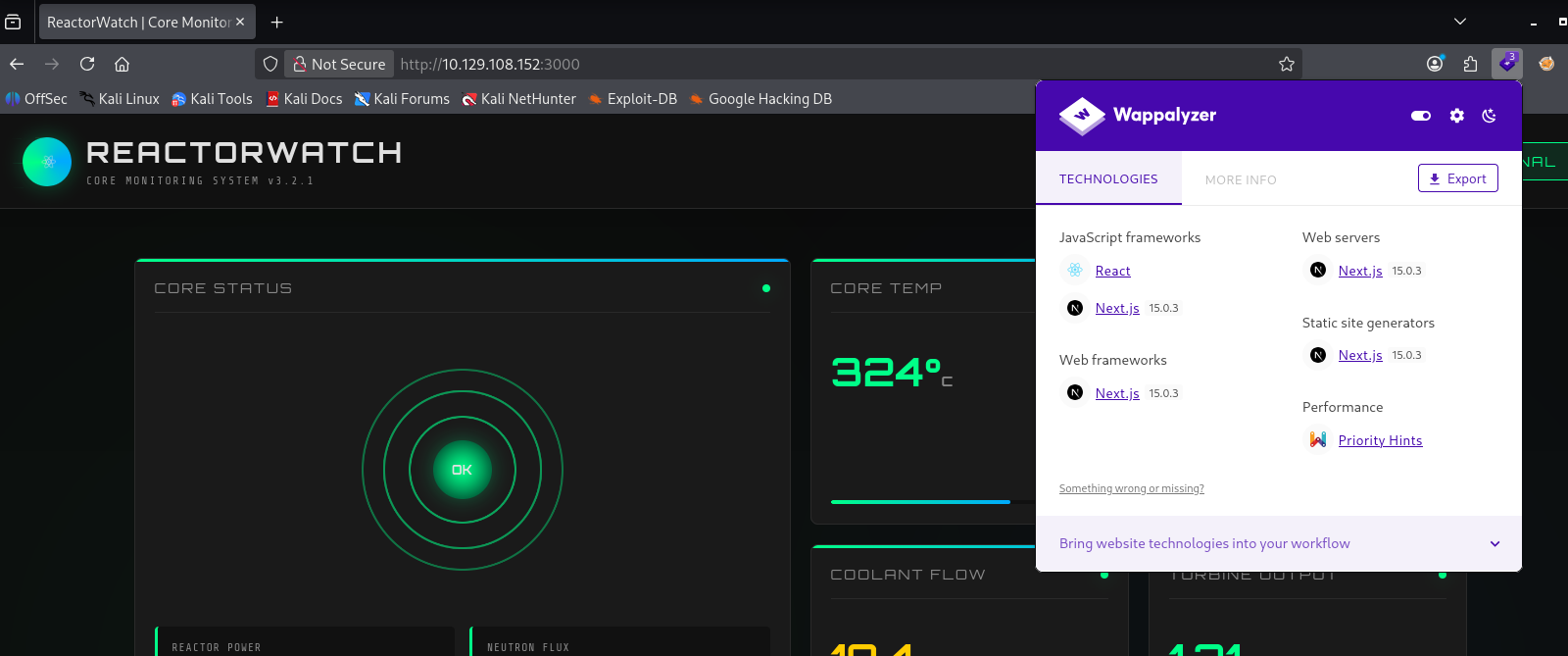Open the Exploit-DB bookmark

(632, 99)
